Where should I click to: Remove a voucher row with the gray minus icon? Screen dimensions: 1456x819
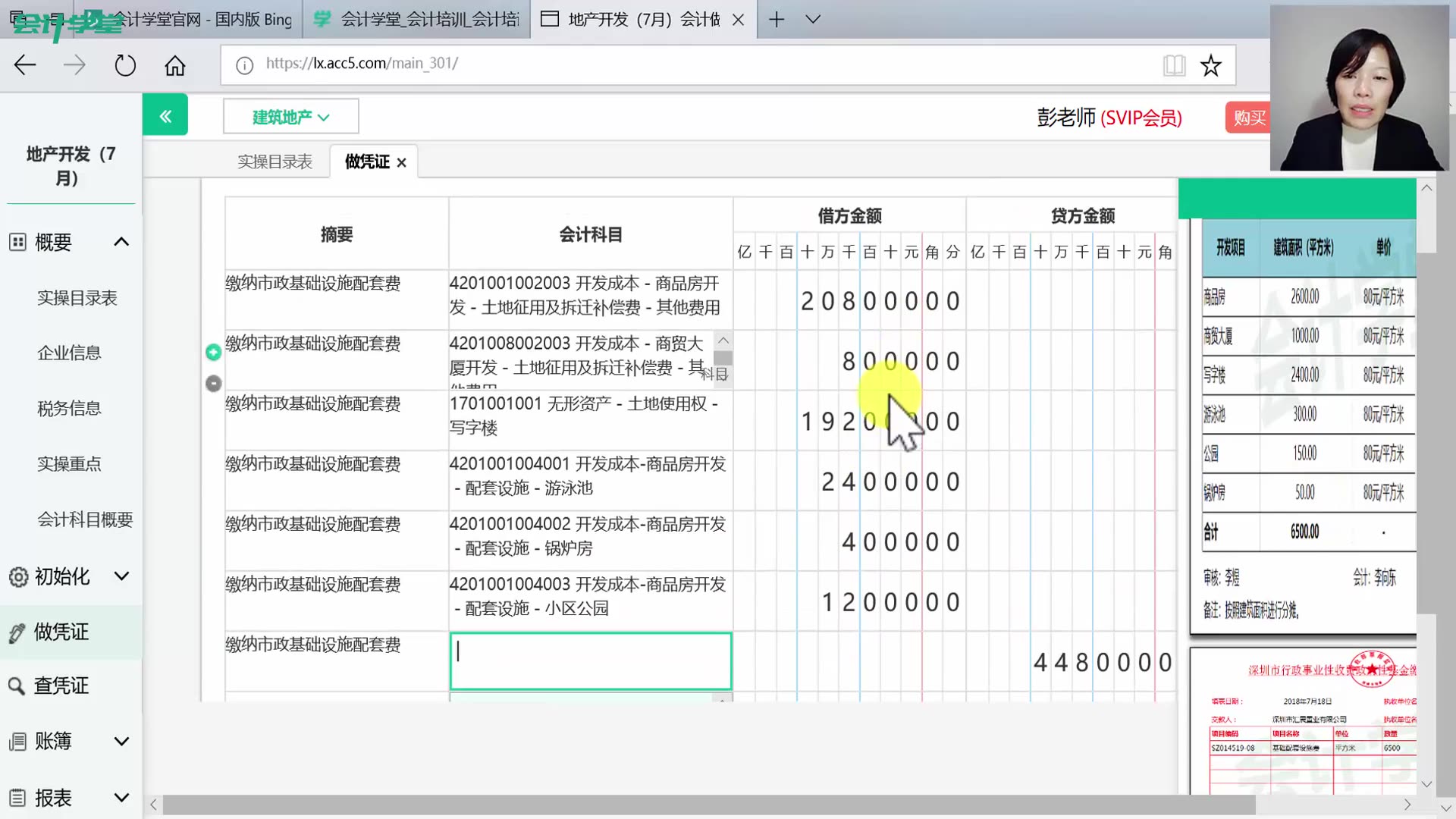[213, 384]
